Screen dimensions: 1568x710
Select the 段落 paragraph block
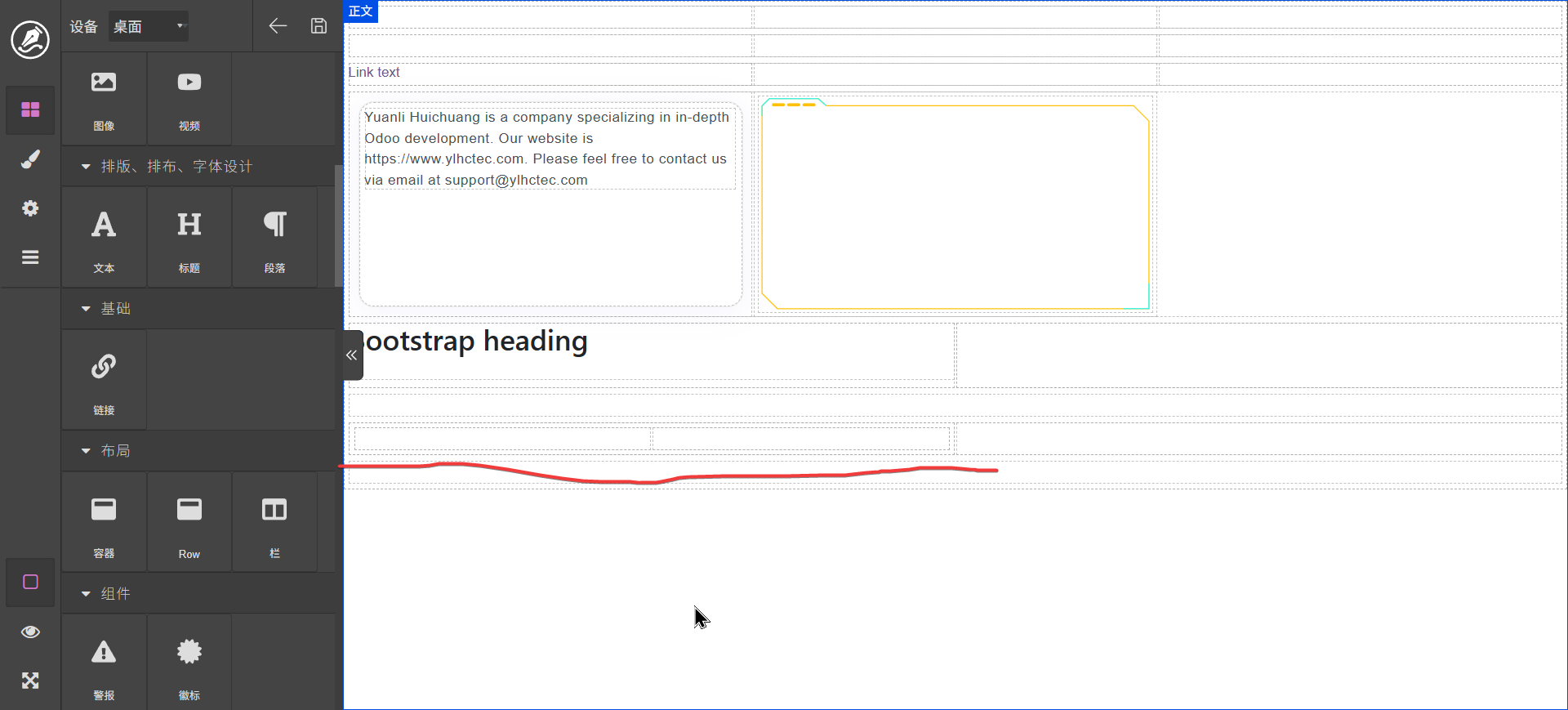click(274, 239)
